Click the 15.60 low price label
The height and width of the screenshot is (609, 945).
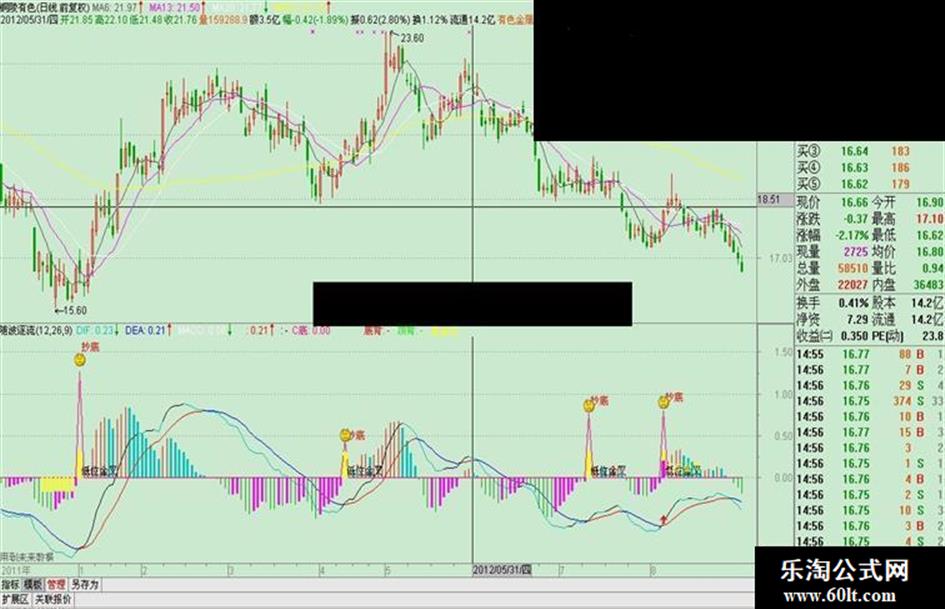coord(75,311)
